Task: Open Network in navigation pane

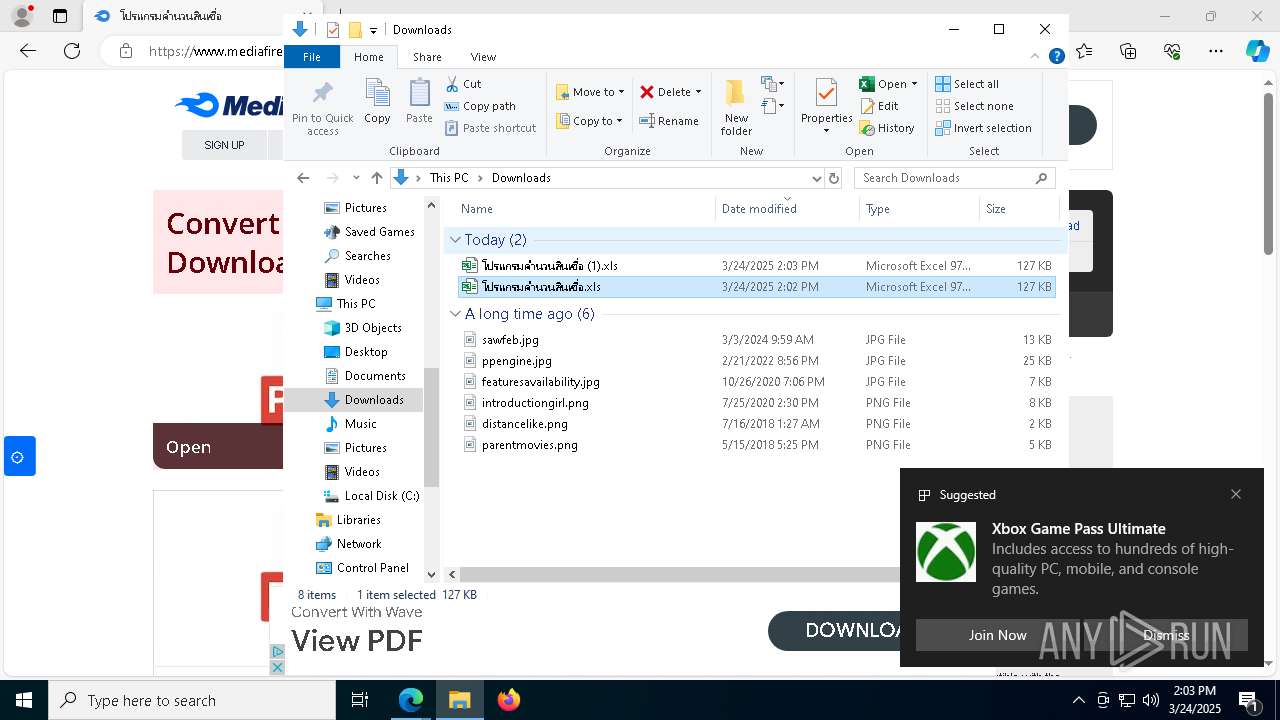Action: pos(349,544)
